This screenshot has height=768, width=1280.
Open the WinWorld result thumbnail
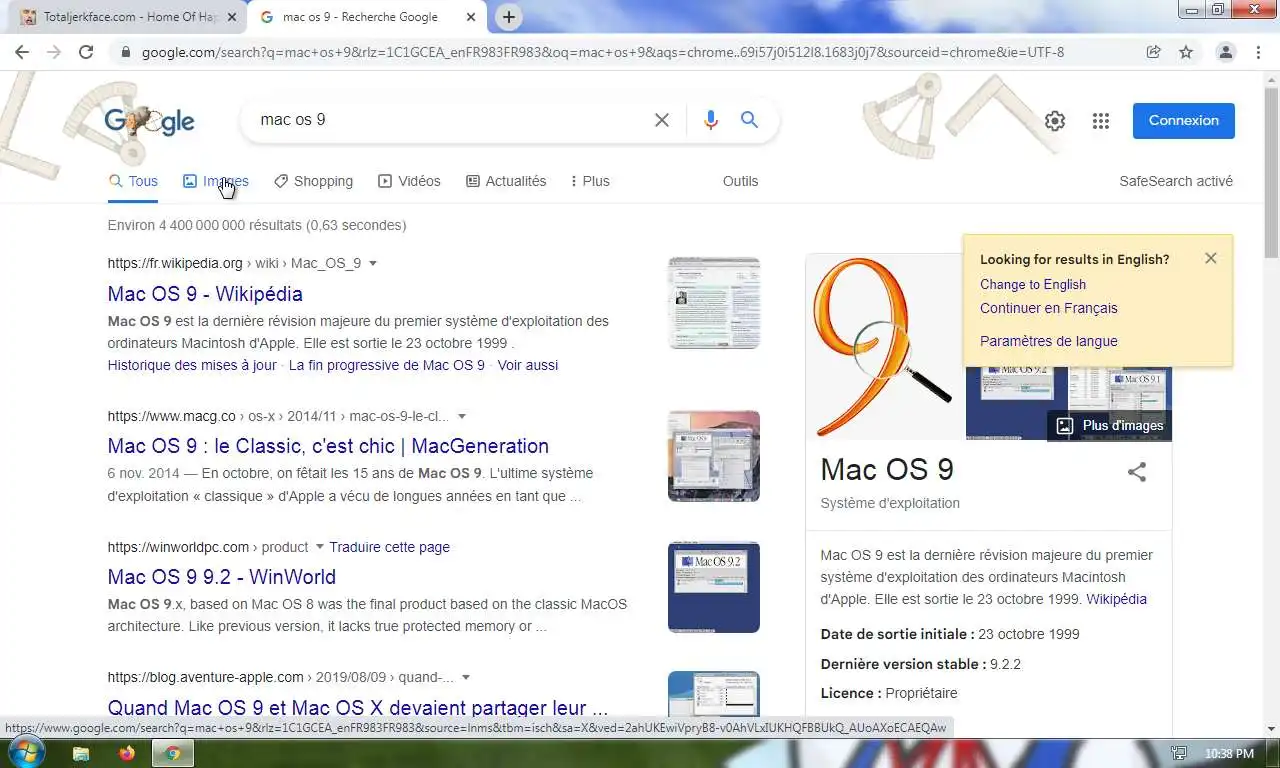[714, 587]
